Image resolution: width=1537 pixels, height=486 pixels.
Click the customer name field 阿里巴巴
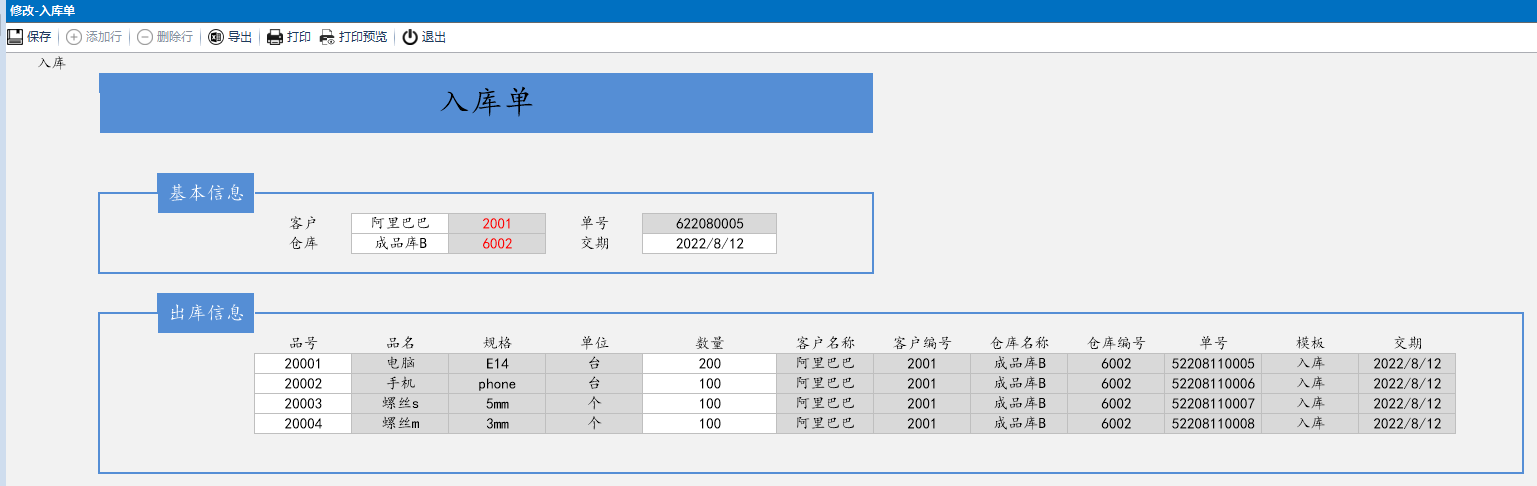tap(400, 223)
